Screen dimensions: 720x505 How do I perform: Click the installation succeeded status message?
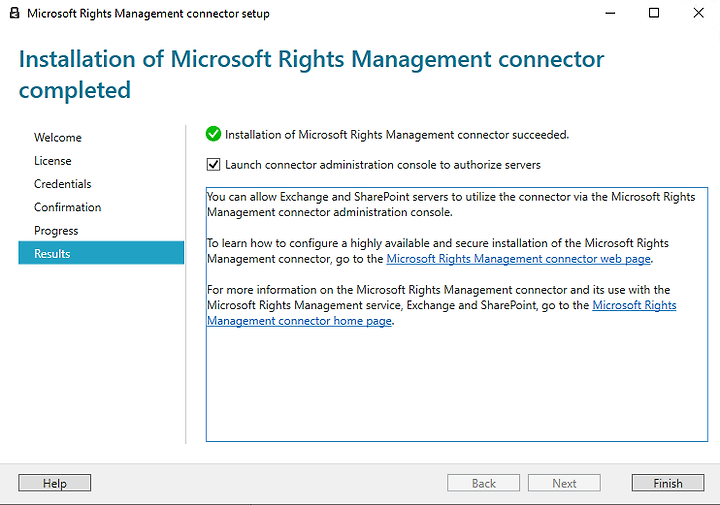(x=397, y=135)
